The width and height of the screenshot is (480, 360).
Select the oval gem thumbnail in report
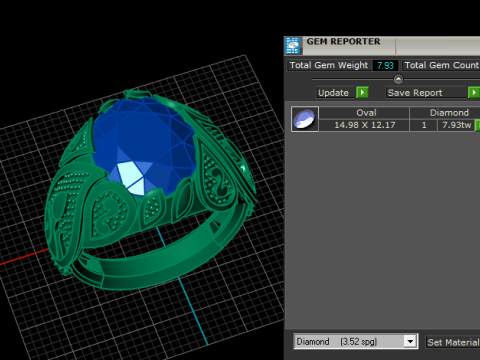point(305,119)
